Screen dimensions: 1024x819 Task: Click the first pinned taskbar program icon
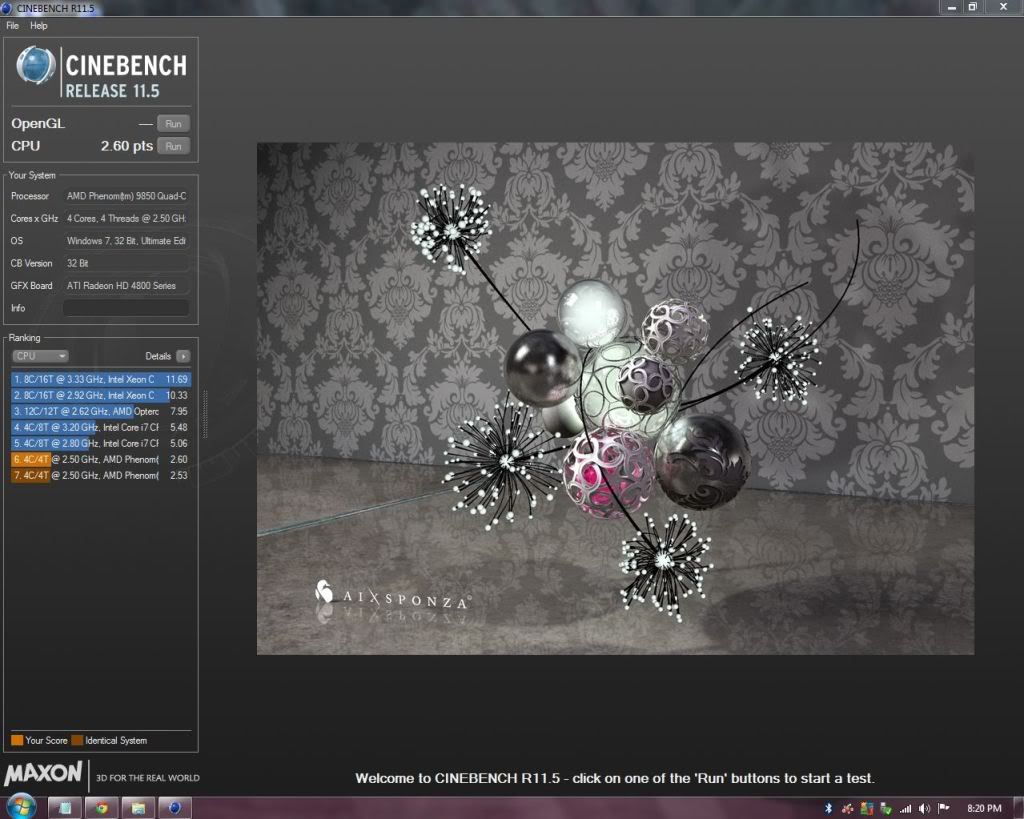click(65, 808)
